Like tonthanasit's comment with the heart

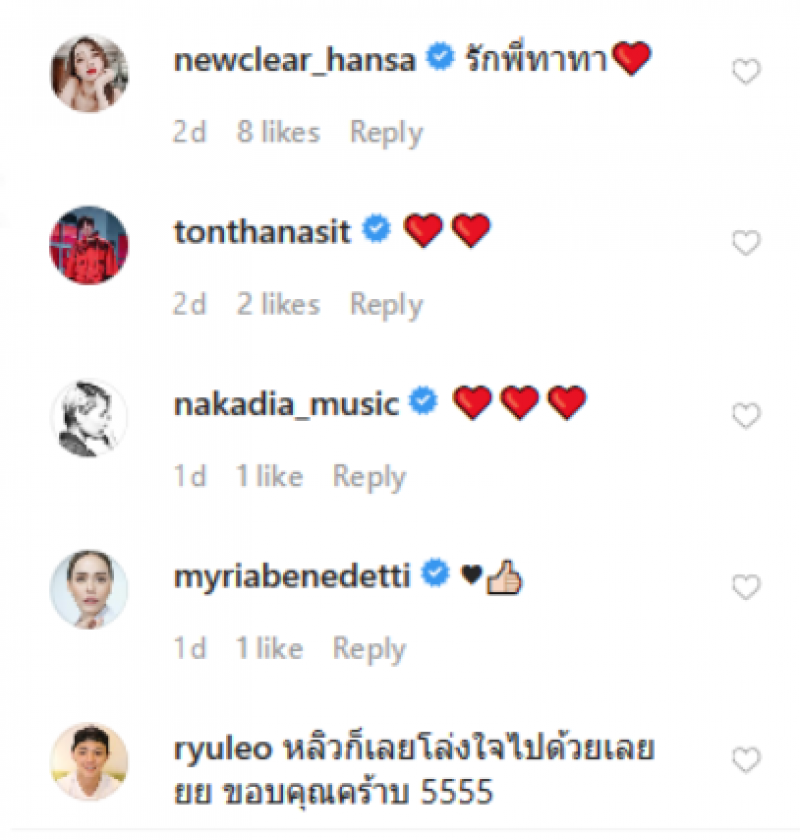tap(746, 243)
